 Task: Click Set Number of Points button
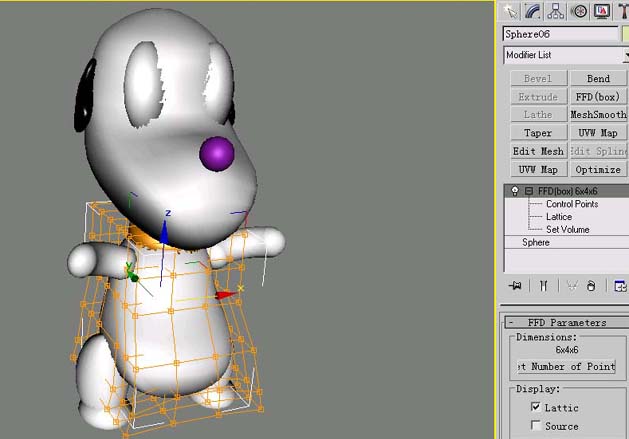pos(567,366)
